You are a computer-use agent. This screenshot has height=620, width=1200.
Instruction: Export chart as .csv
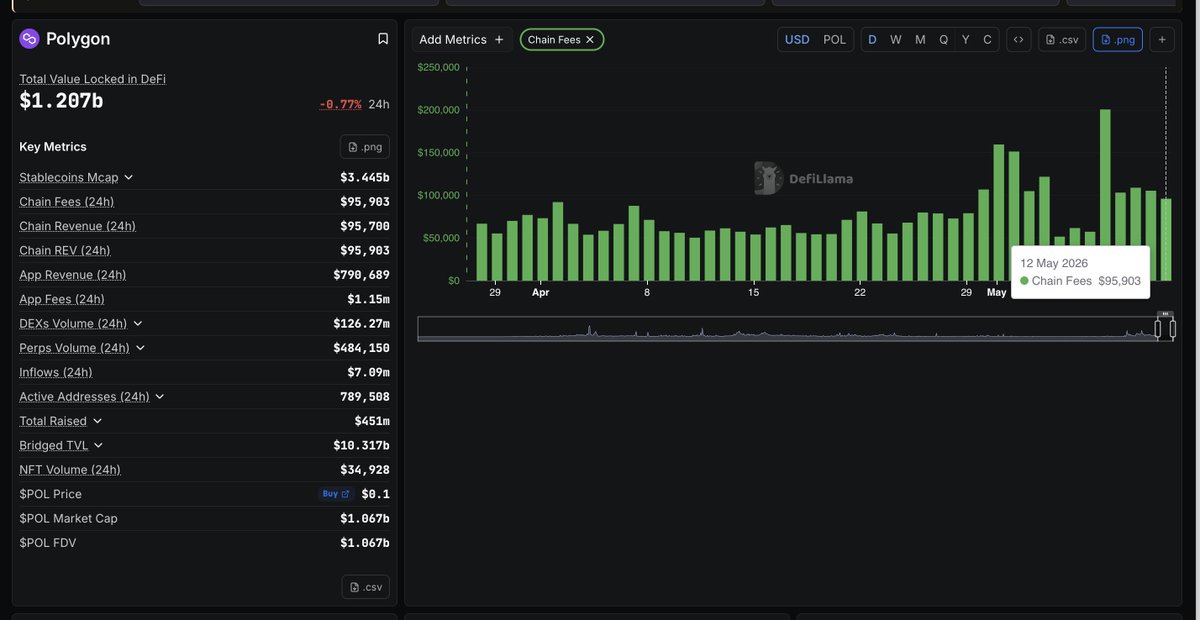coord(1062,40)
